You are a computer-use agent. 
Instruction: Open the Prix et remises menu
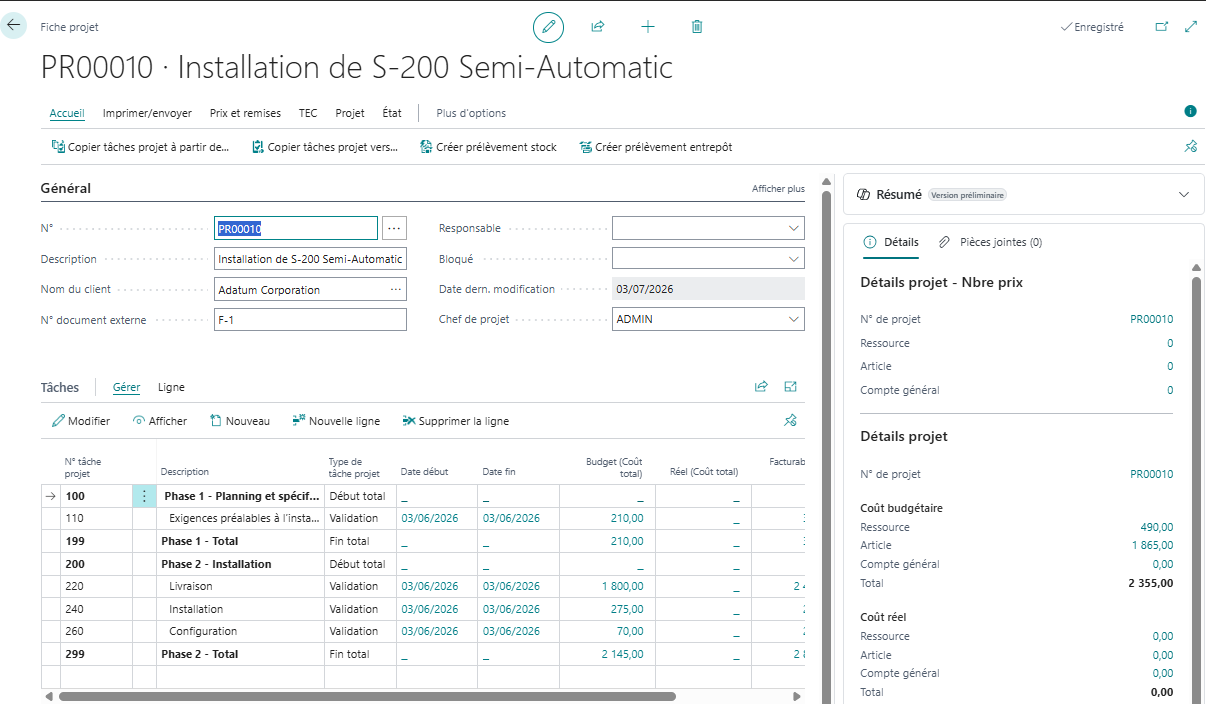point(245,113)
